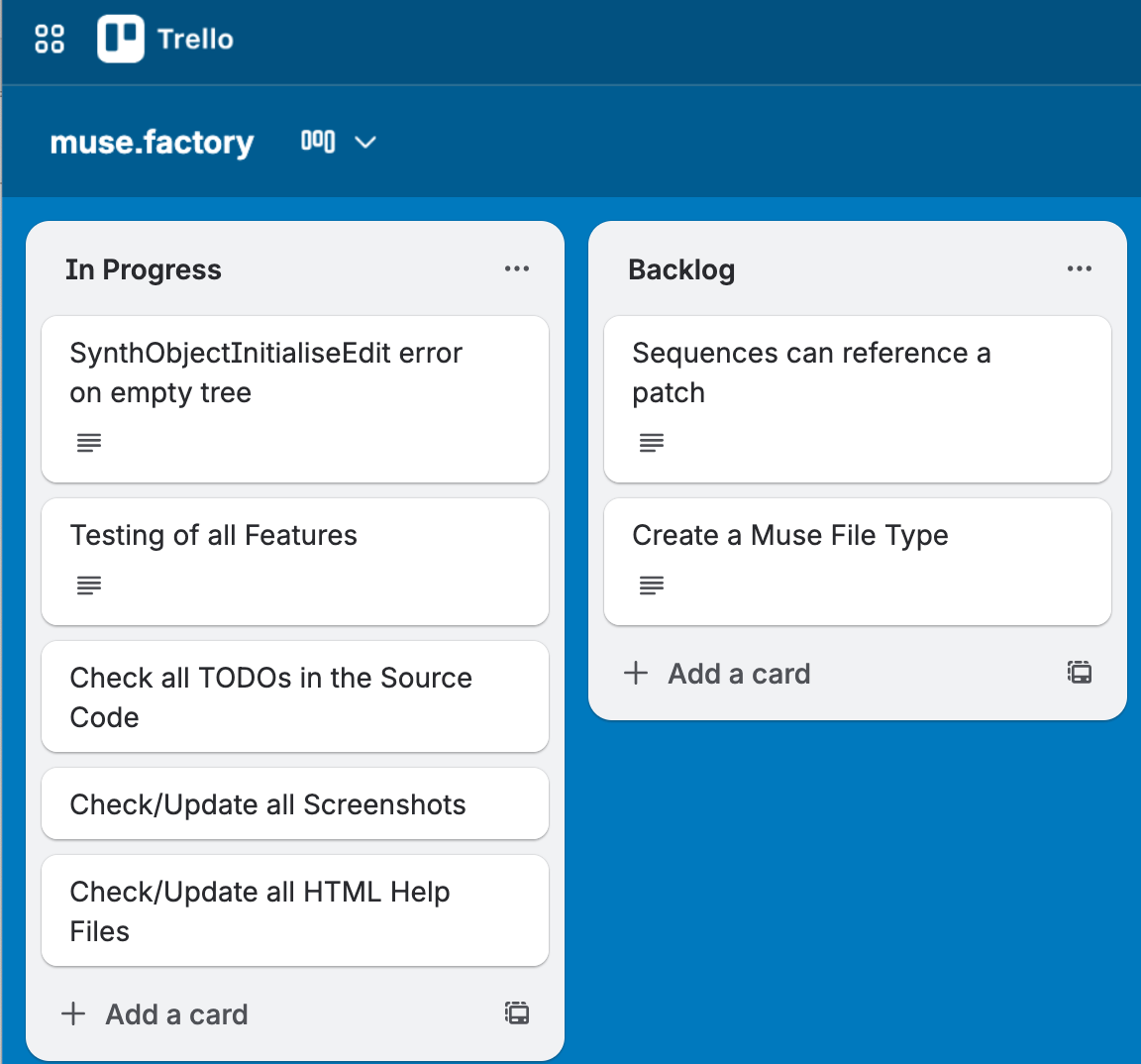Open the Check all TODOs in Source Code card
This screenshot has width=1141, height=1064.
pos(295,696)
